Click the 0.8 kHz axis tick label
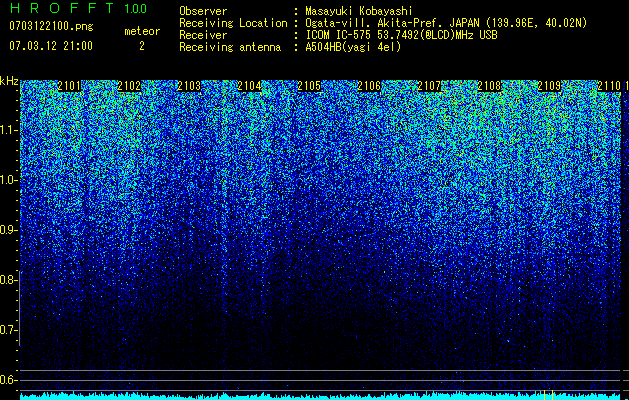Viewport: 629px width, 400px height. point(9,280)
